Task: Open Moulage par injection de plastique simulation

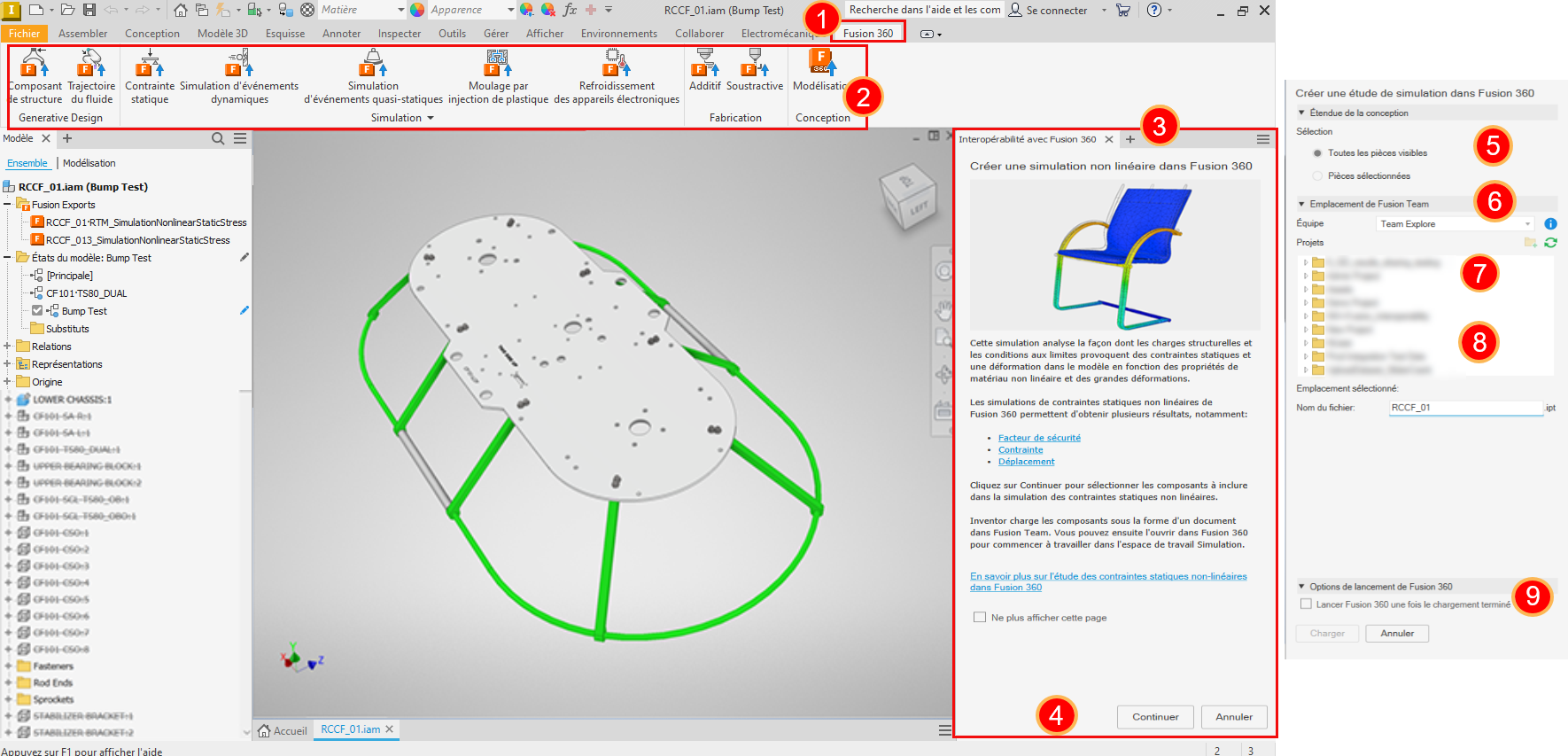Action: pyautogui.click(x=498, y=76)
